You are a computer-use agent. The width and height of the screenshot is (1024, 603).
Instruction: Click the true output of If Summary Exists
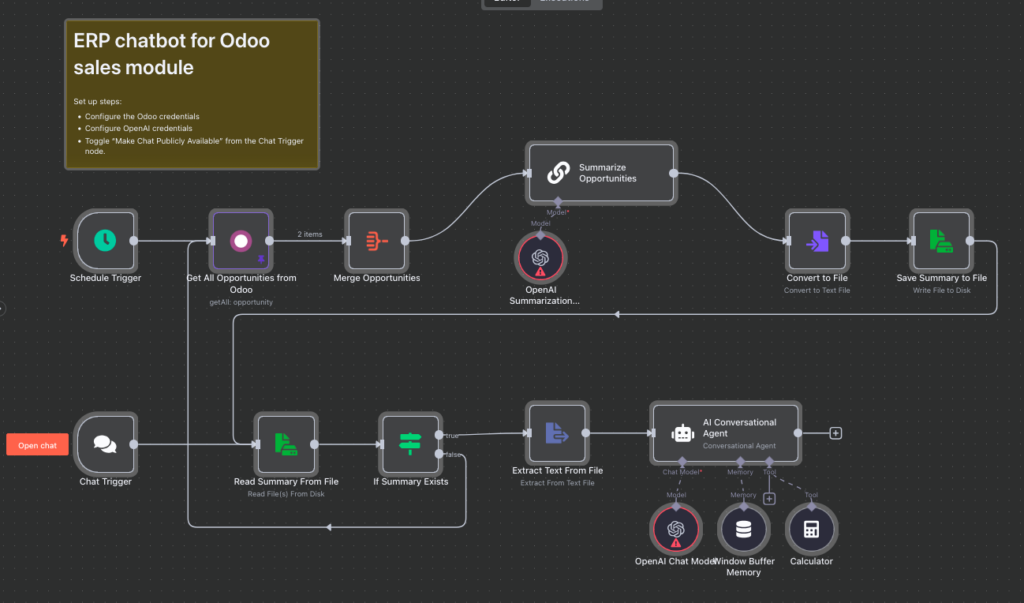click(439, 435)
